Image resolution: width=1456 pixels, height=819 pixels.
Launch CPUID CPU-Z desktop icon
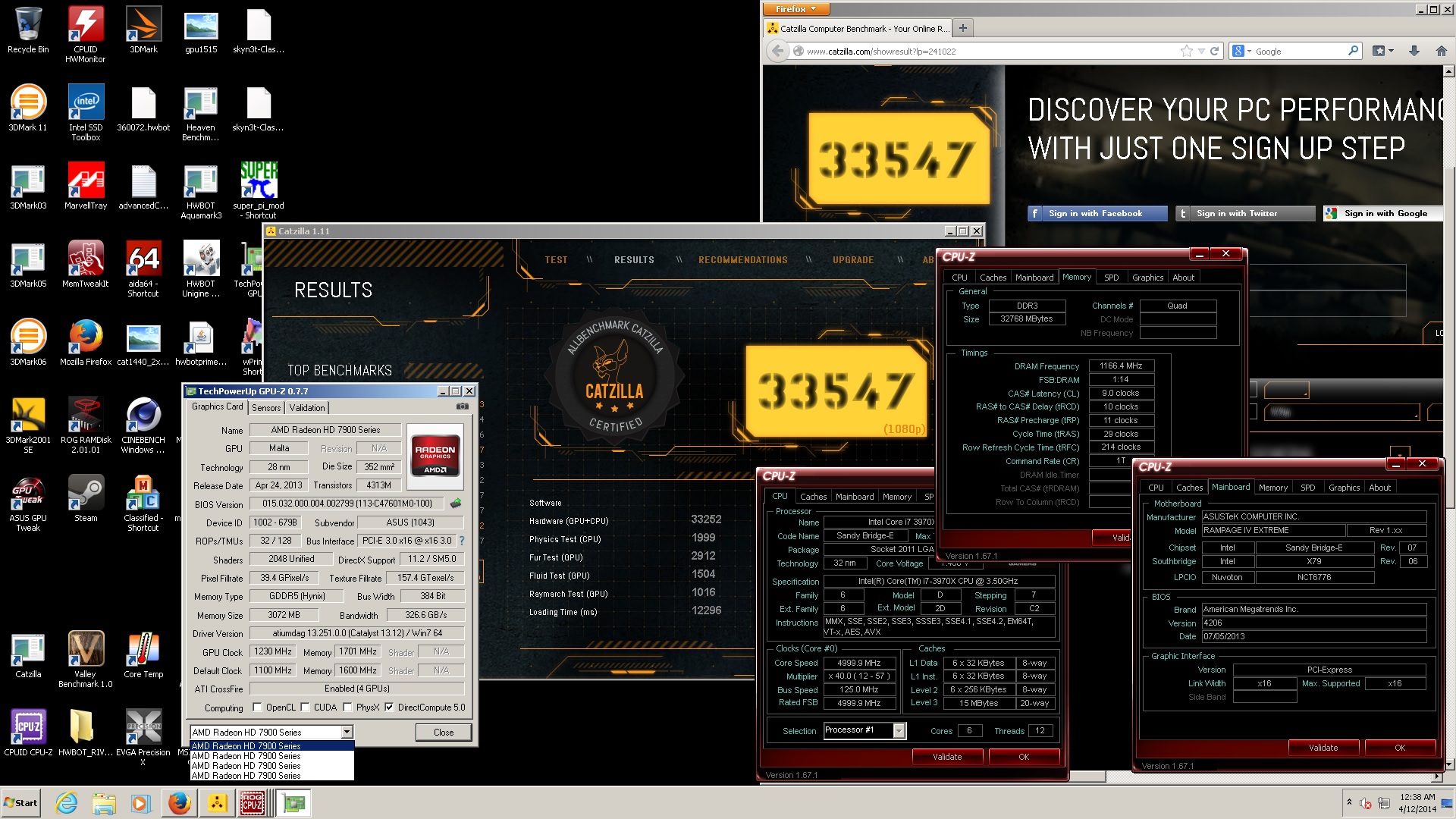28,733
